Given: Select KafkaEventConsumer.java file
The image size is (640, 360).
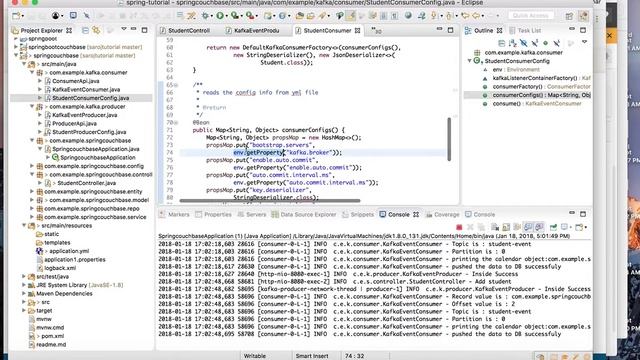Looking at the screenshot, I should pyautogui.click(x=86, y=89).
